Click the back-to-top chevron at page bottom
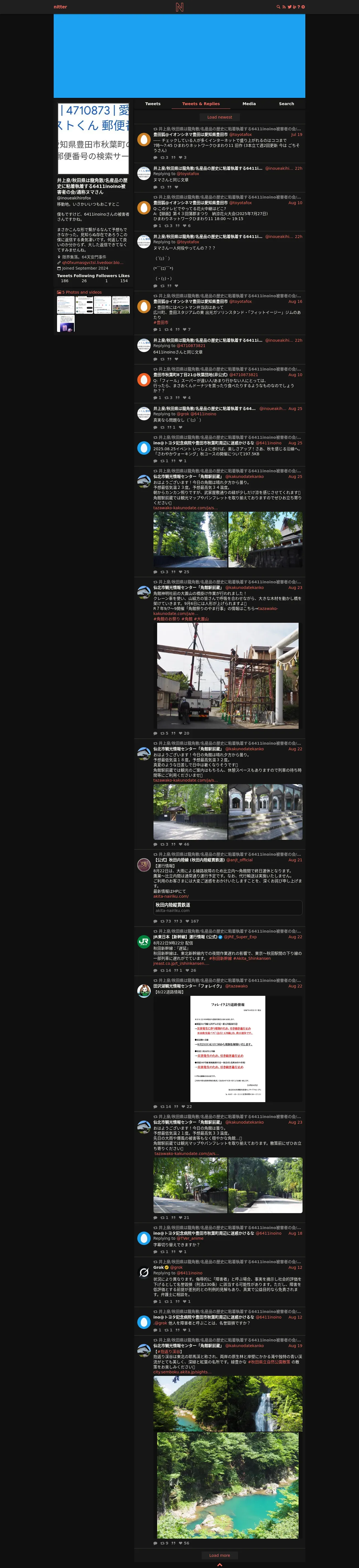This screenshot has height=1568, width=359. coord(220,1565)
